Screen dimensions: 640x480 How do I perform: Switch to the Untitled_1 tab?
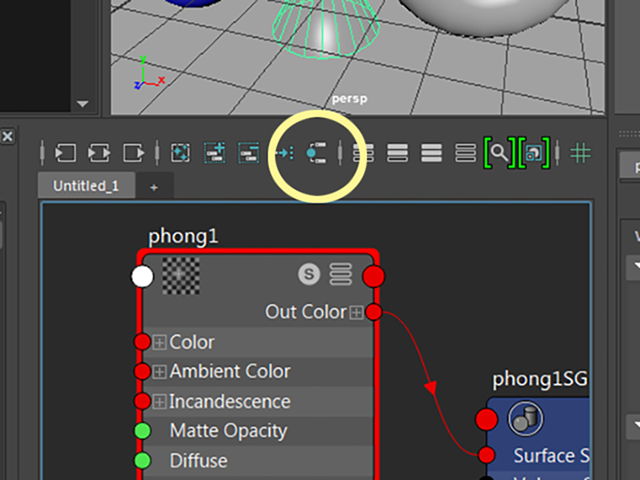coord(86,186)
